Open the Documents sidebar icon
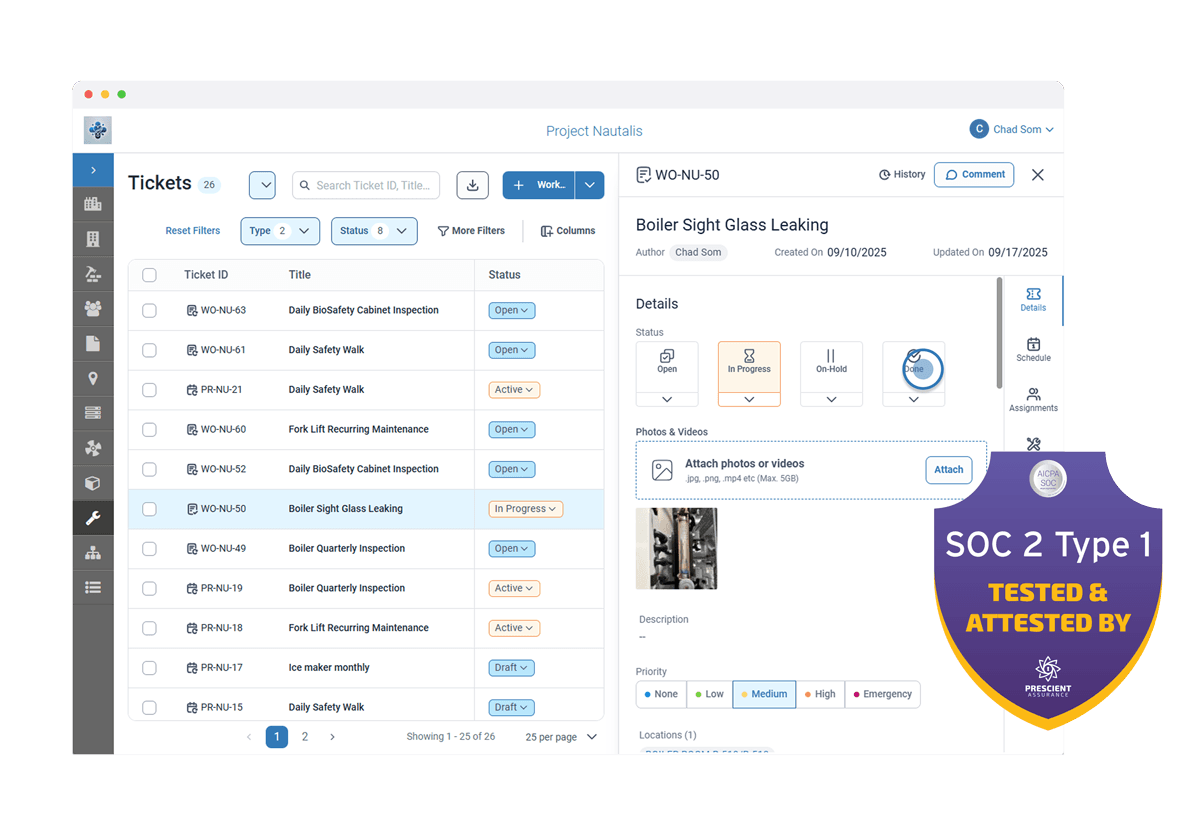The width and height of the screenshot is (1200, 835). click(x=93, y=343)
